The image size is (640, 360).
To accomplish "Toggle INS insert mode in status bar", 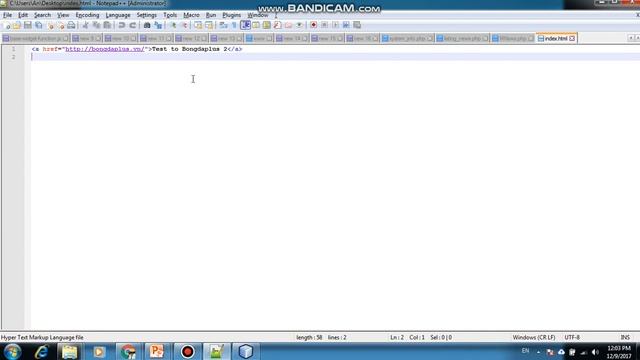I will pos(625,338).
